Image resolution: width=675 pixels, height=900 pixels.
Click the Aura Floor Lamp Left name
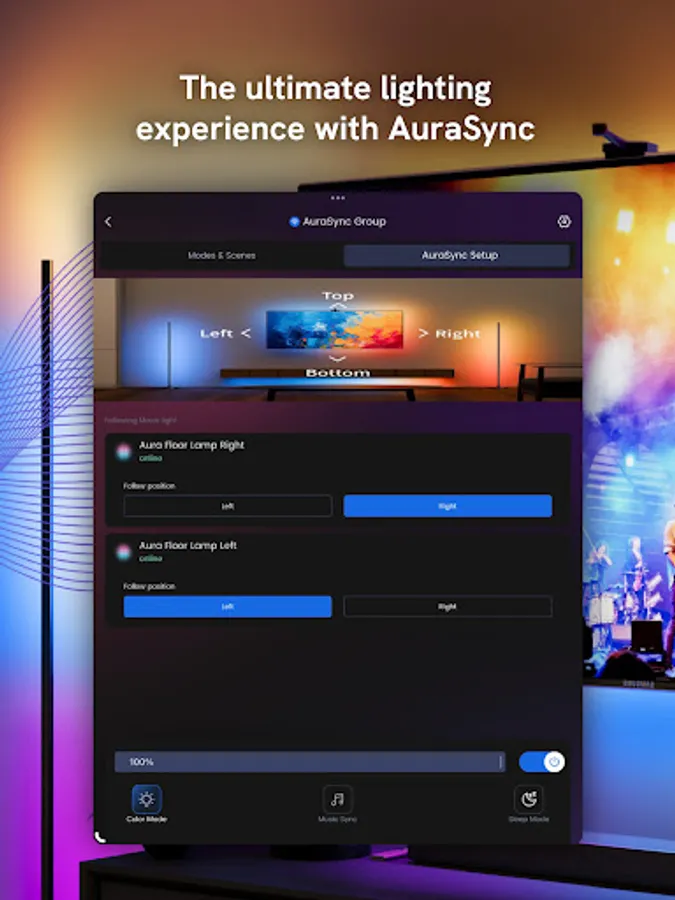pyautogui.click(x=188, y=545)
